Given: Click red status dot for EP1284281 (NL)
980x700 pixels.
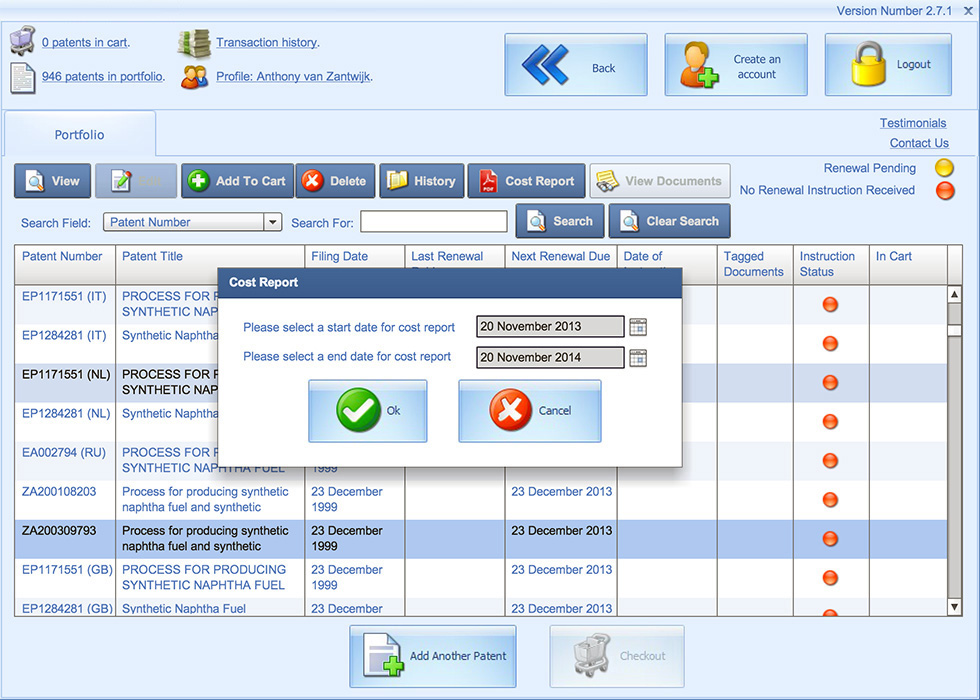Looking at the screenshot, I should (x=830, y=422).
